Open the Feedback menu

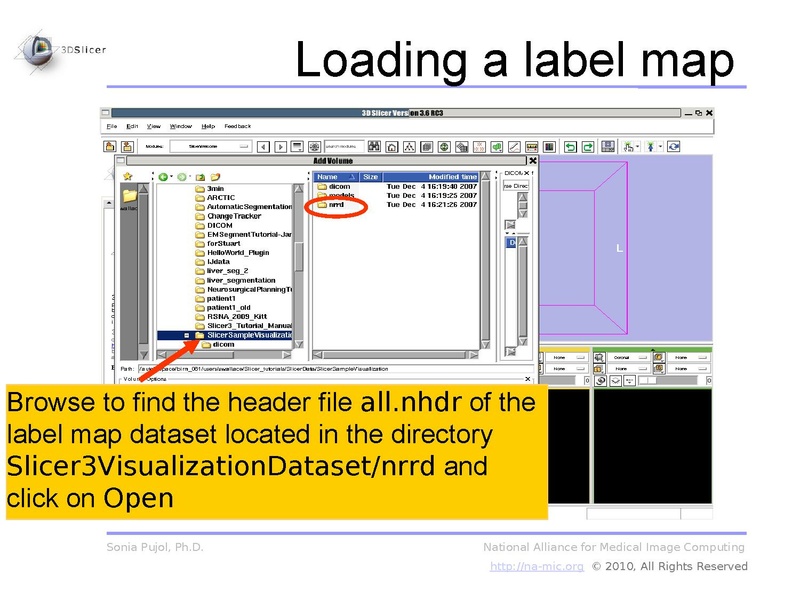237,128
